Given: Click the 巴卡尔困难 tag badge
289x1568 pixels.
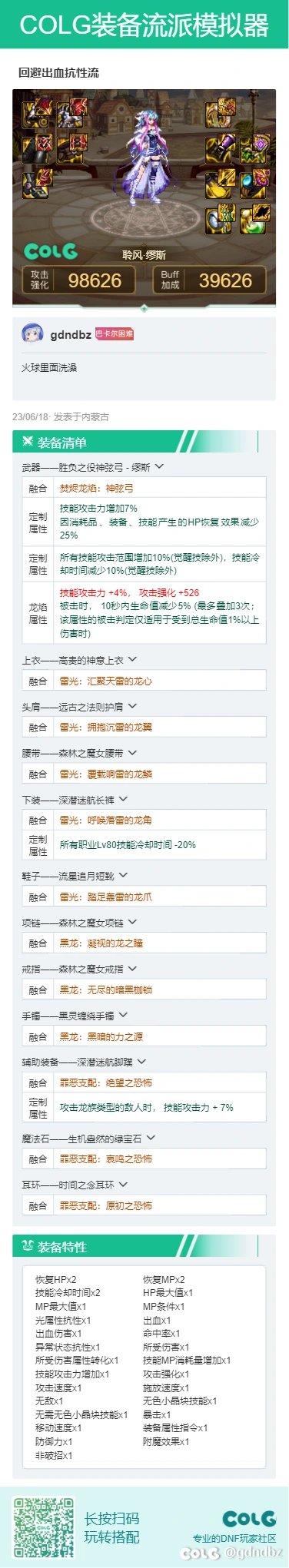Looking at the screenshot, I should pyautogui.click(x=114, y=334).
